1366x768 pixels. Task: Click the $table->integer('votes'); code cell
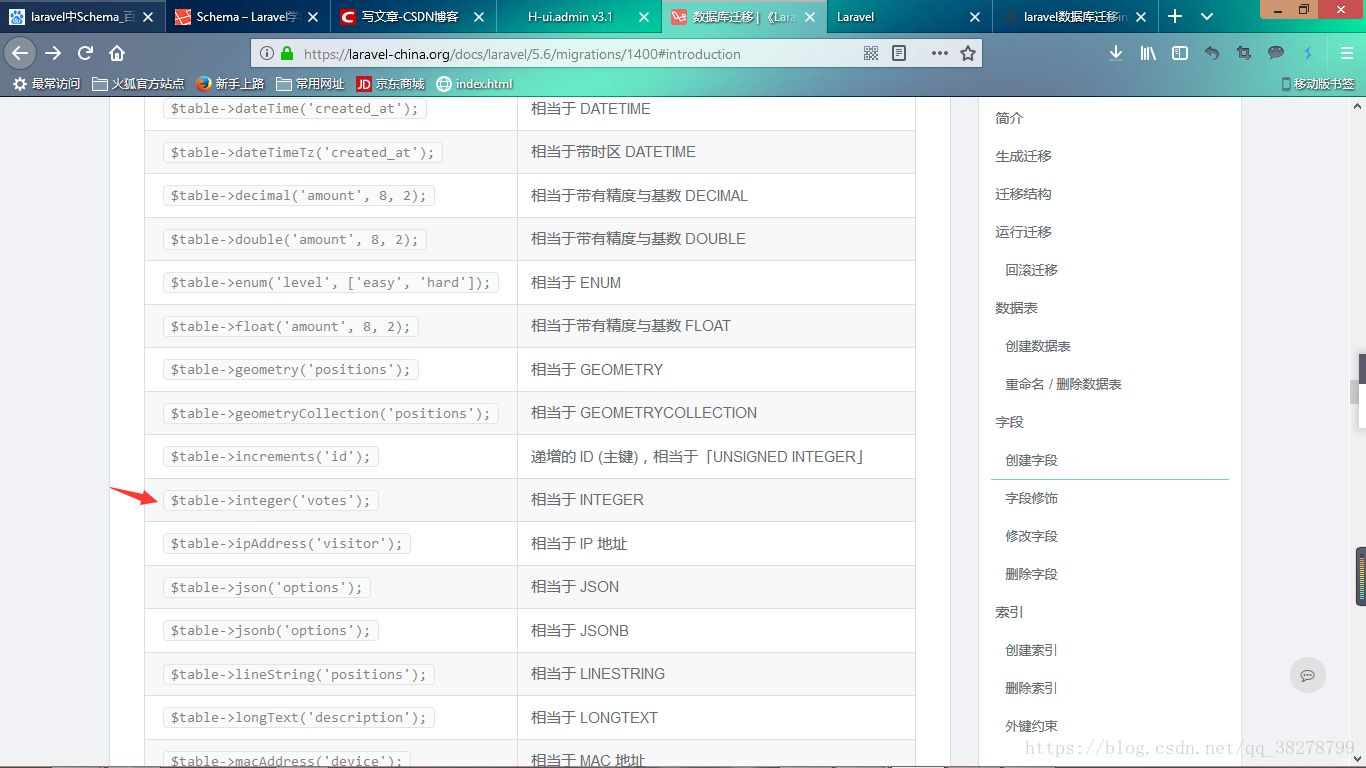[271, 500]
